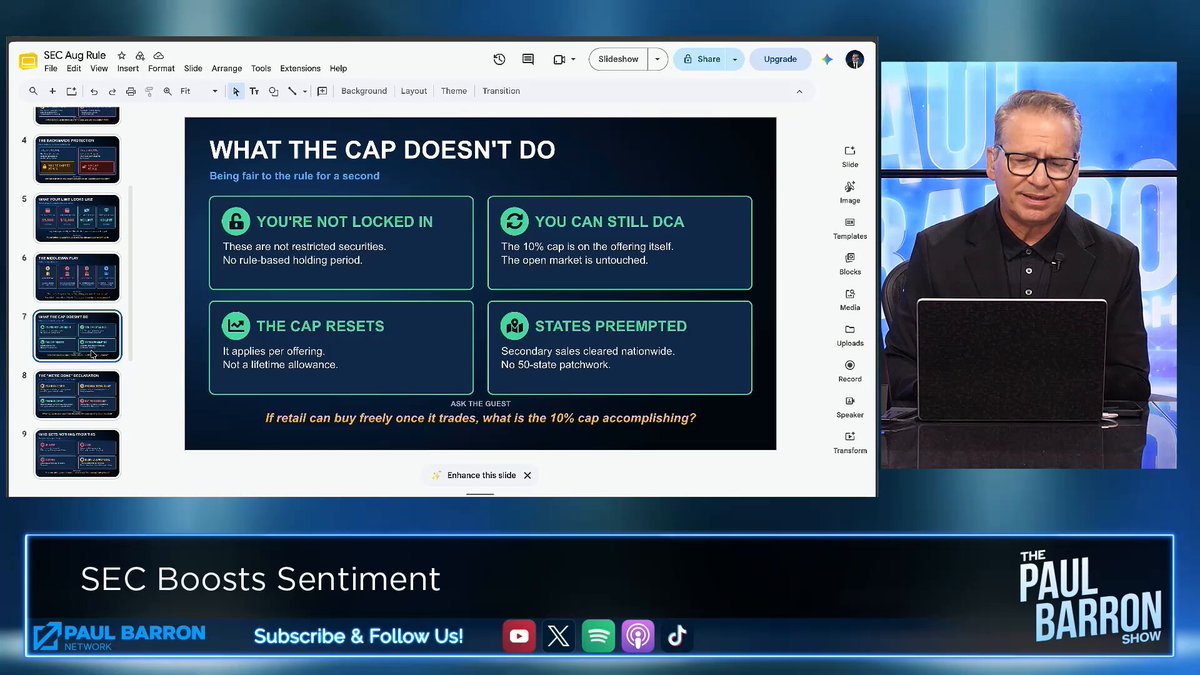Click the Transition toolbar button
The width and height of the screenshot is (1200, 675).
point(501,91)
